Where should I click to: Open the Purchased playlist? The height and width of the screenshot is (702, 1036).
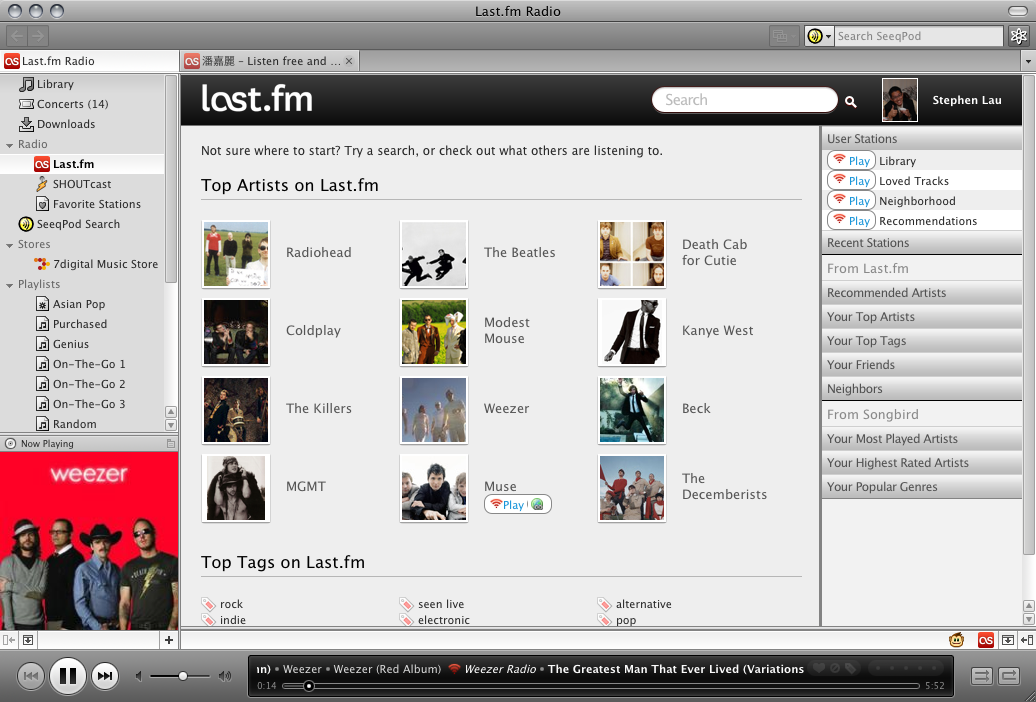click(x=71, y=324)
